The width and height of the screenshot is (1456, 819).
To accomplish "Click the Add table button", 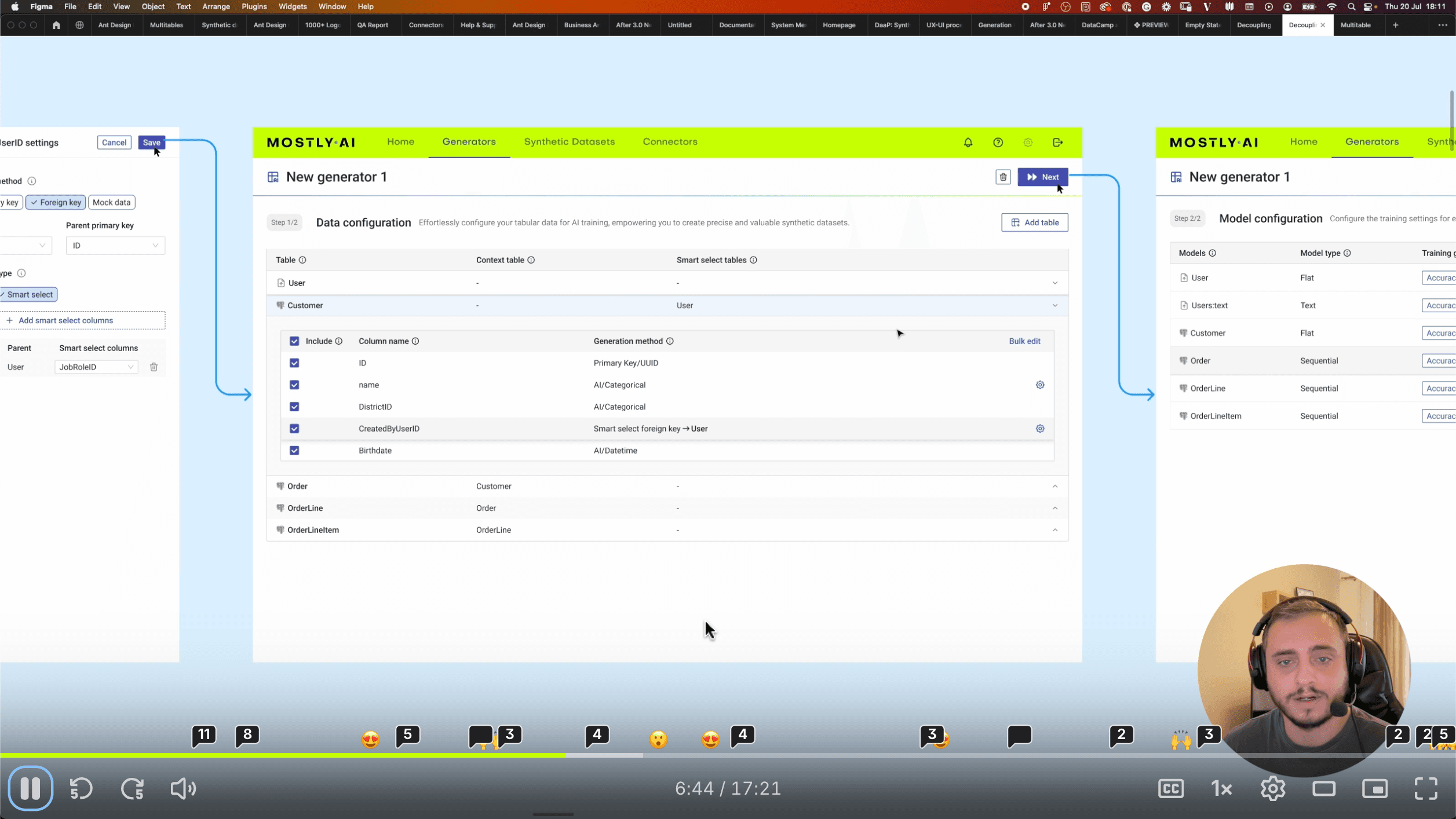I will point(1034,222).
